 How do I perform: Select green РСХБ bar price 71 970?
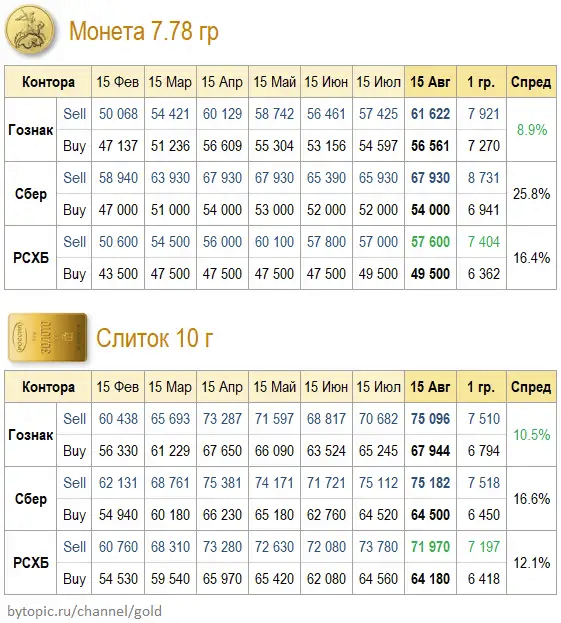pyautogui.click(x=430, y=547)
